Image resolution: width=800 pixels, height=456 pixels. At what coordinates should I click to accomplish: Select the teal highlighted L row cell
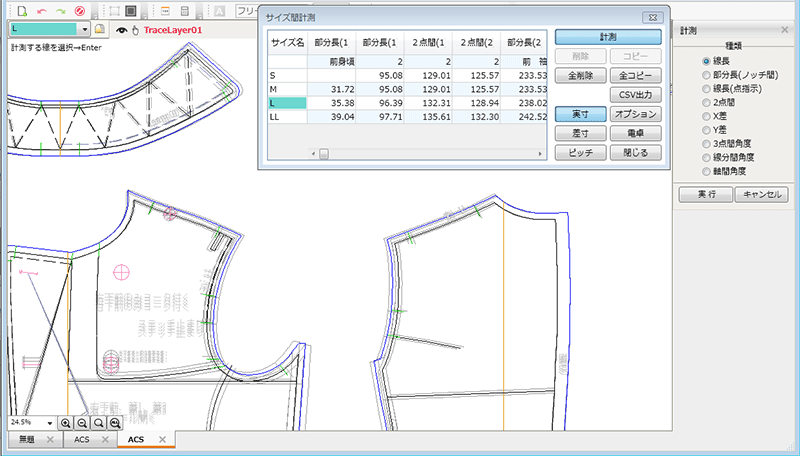(287, 103)
